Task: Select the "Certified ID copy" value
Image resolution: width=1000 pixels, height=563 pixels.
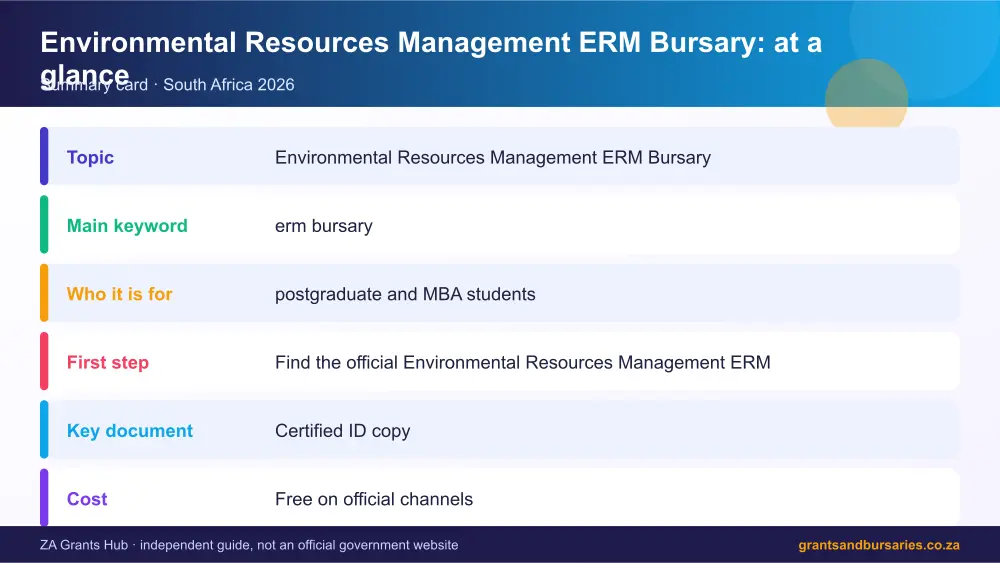Action: tap(342, 430)
